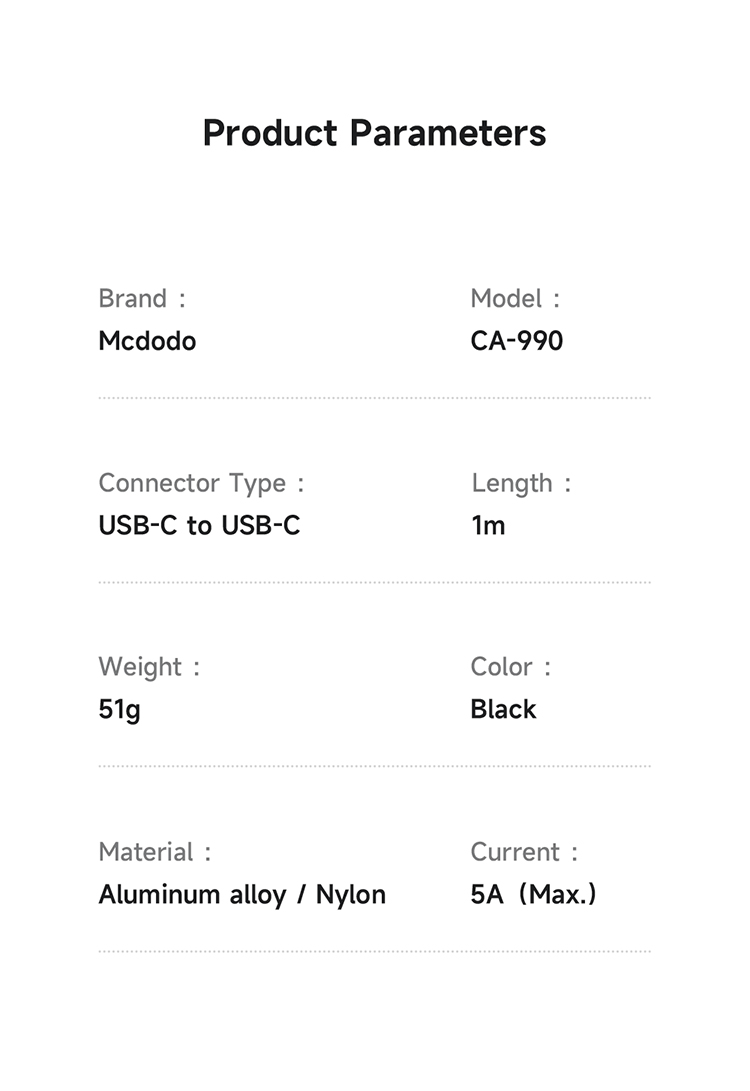Select the 51g weight value
The height and width of the screenshot is (1091, 750).
pos(119,710)
